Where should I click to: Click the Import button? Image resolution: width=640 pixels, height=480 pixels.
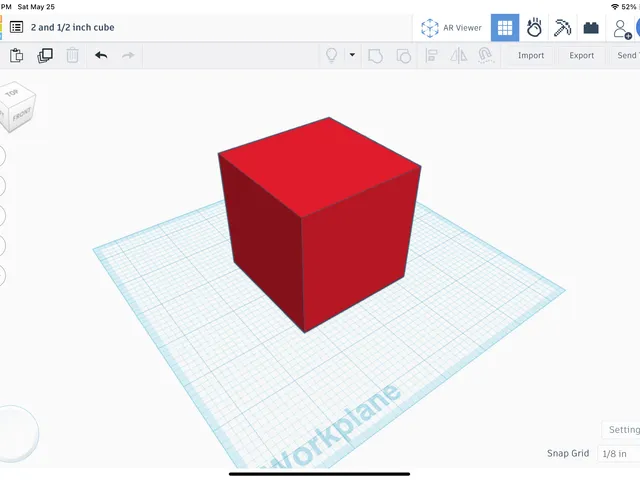tap(531, 56)
